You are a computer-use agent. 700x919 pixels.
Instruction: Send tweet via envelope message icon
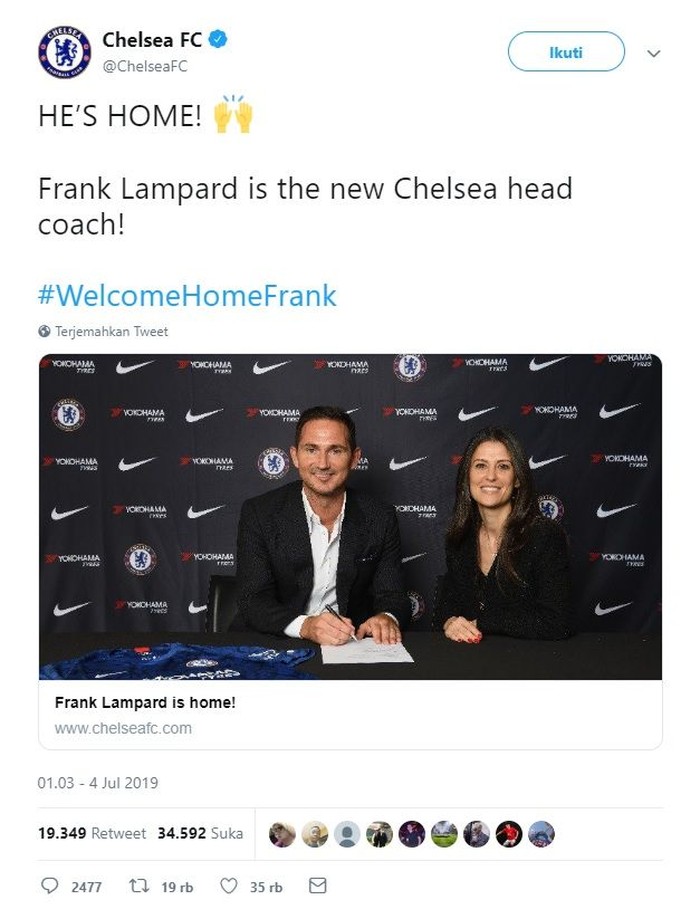coord(317,886)
